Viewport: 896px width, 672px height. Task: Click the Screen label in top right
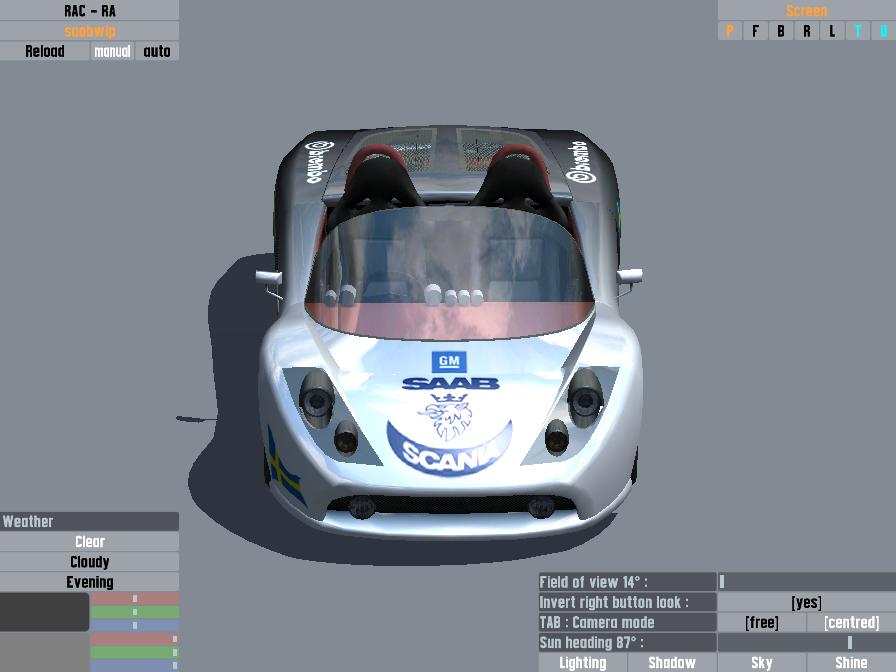tap(806, 10)
